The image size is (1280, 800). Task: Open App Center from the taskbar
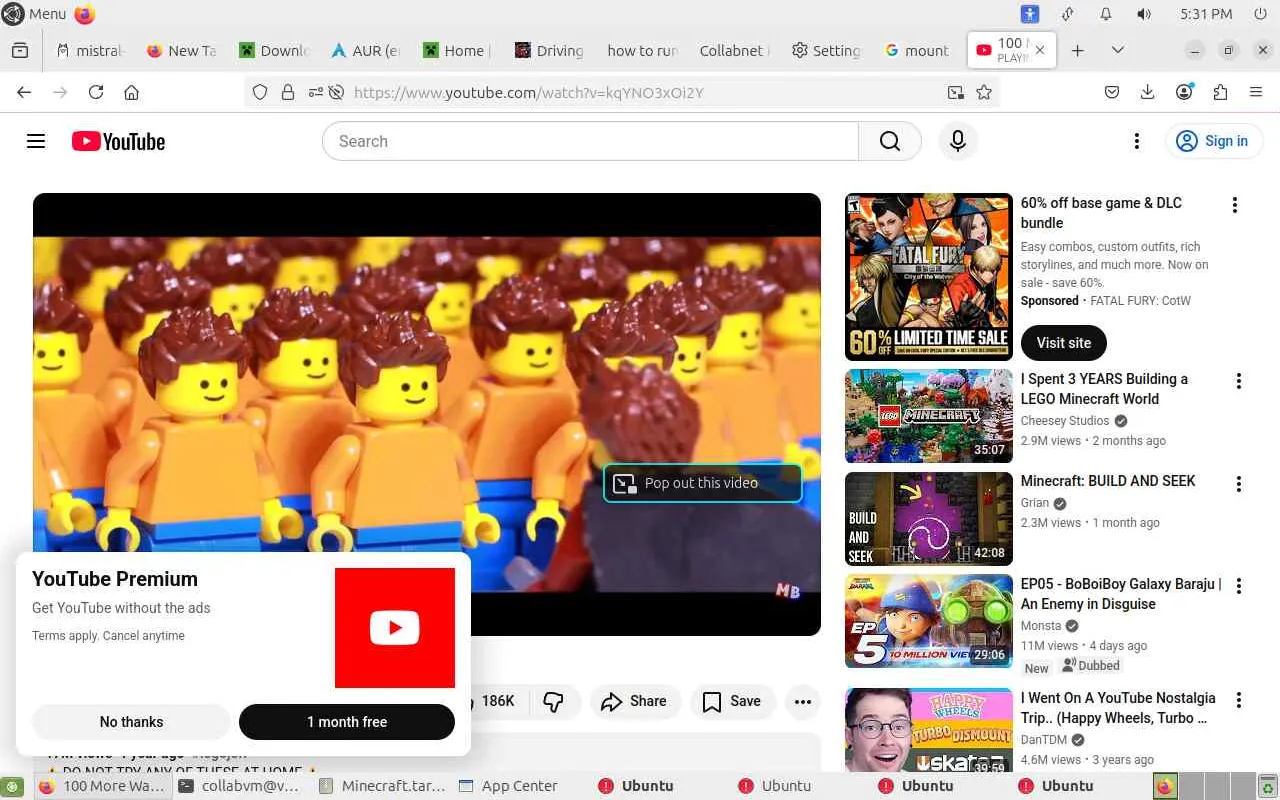pos(508,786)
